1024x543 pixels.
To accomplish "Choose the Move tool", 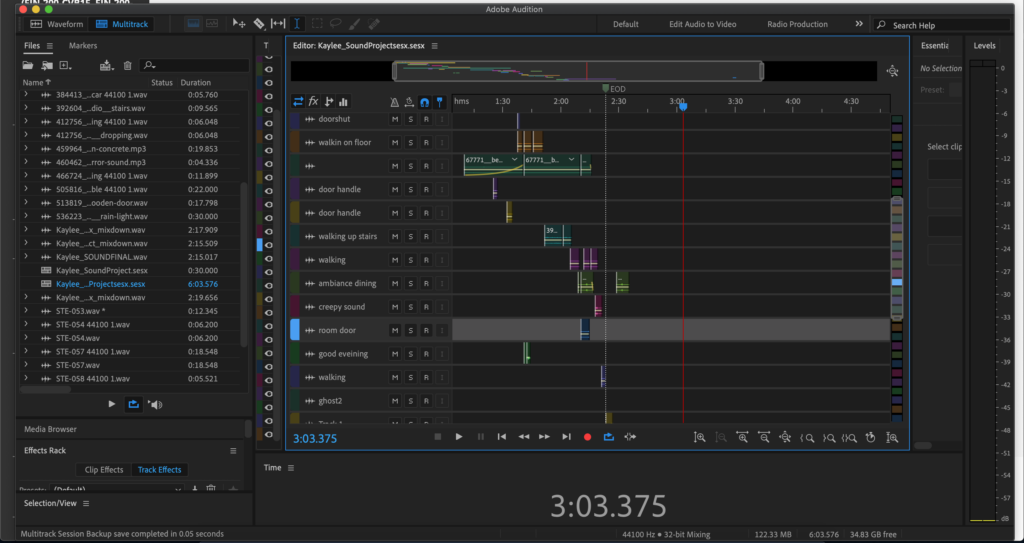I will pyautogui.click(x=239, y=23).
